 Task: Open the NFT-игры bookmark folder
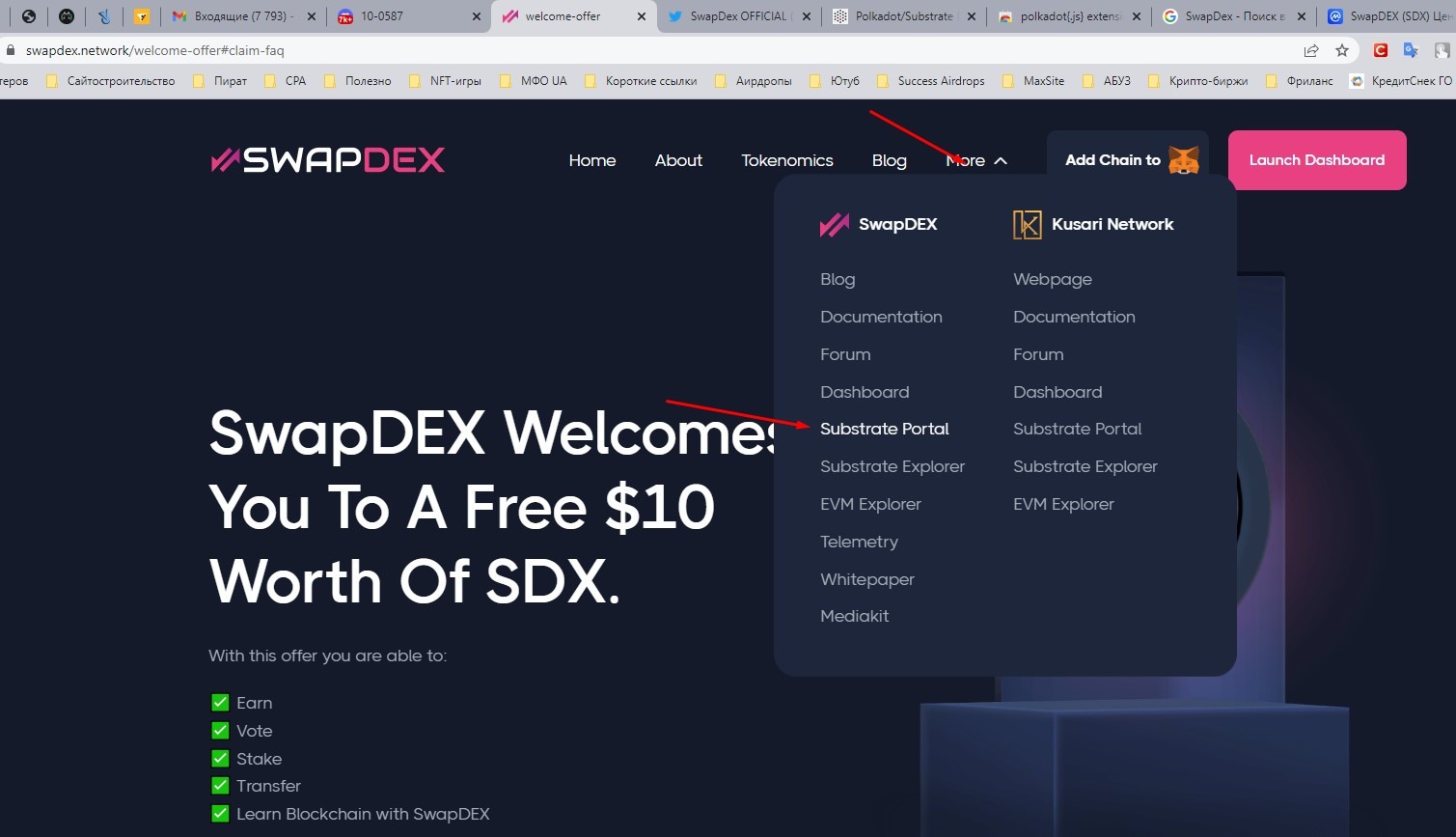tap(446, 81)
